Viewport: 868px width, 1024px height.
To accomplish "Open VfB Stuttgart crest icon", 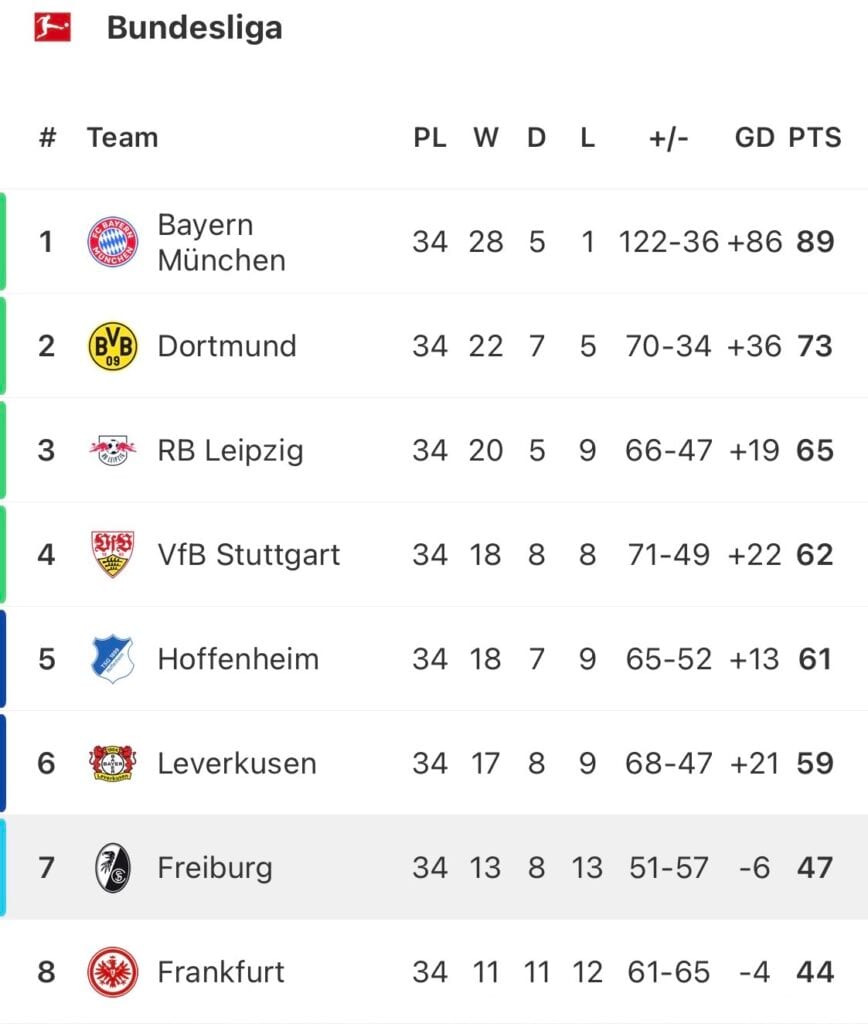I will pyautogui.click(x=112, y=554).
